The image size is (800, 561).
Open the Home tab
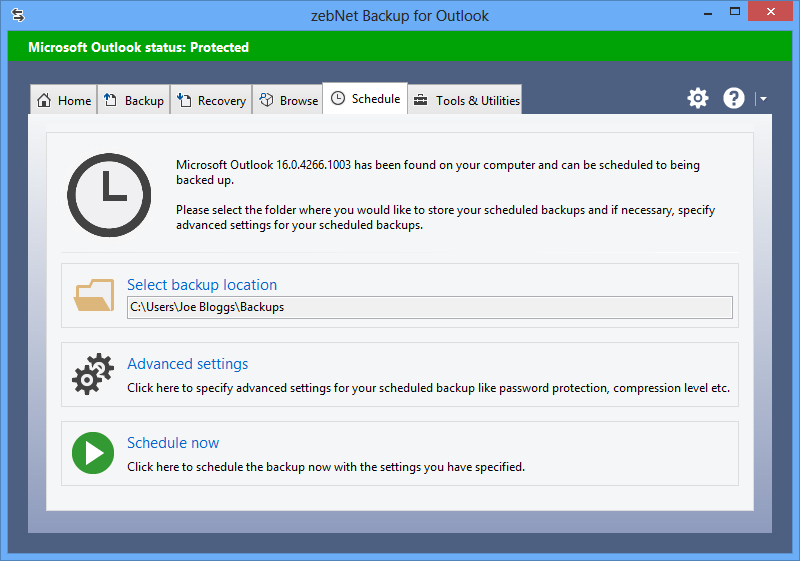pyautogui.click(x=64, y=100)
